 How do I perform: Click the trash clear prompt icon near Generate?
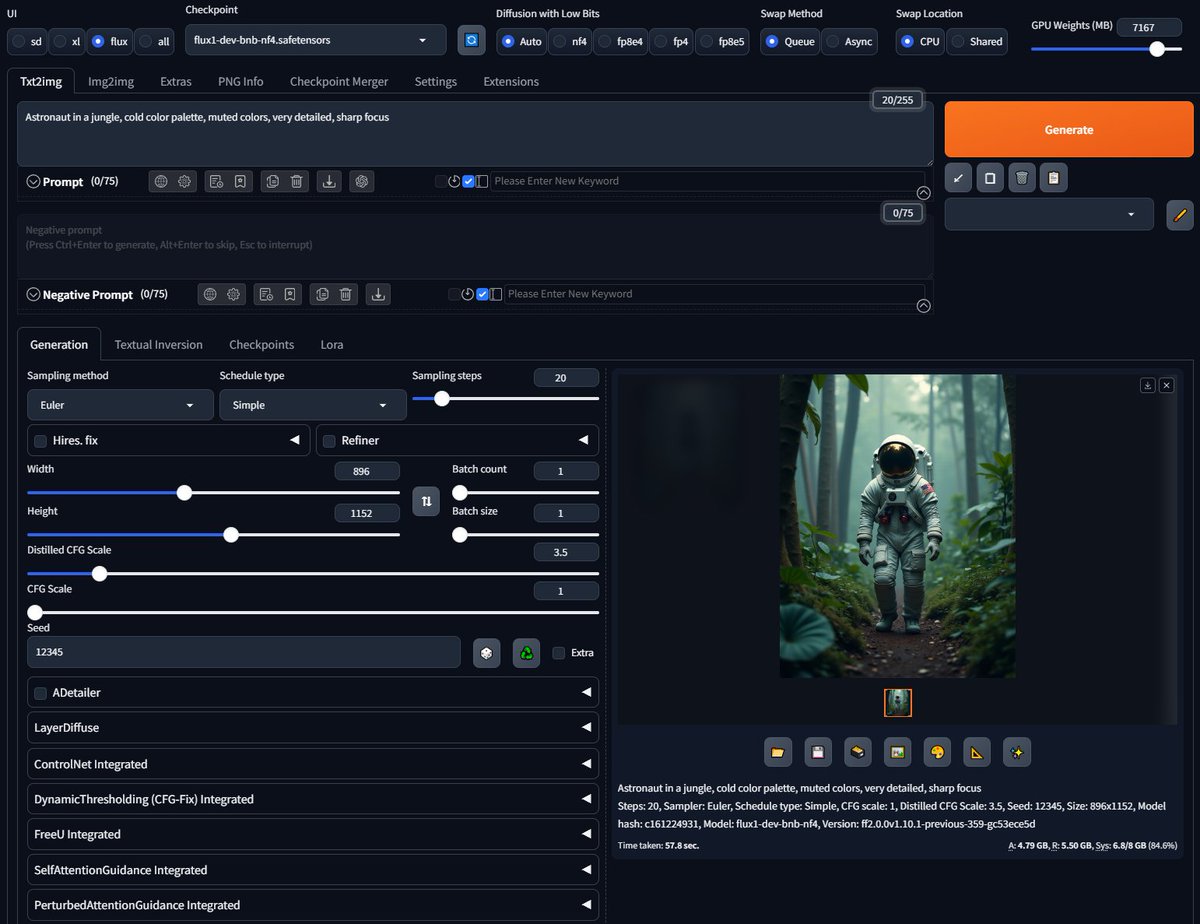[x=1021, y=178]
